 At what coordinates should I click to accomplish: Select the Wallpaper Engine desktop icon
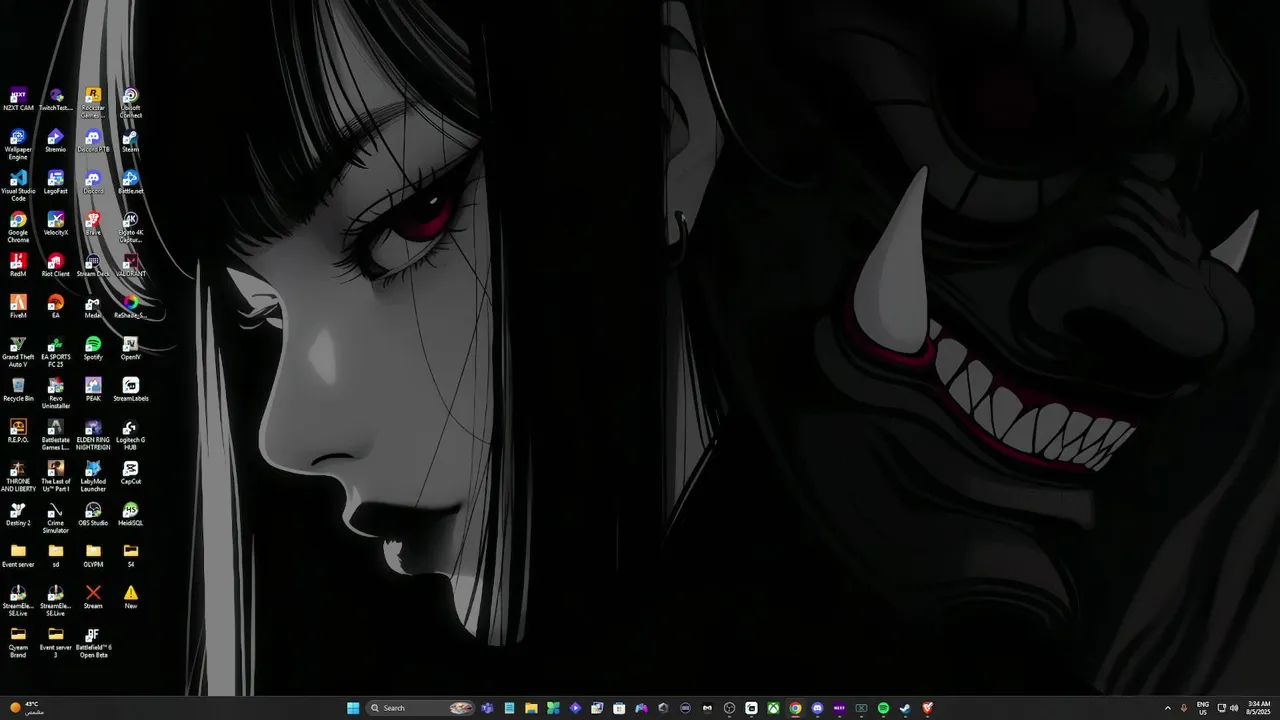tap(18, 144)
